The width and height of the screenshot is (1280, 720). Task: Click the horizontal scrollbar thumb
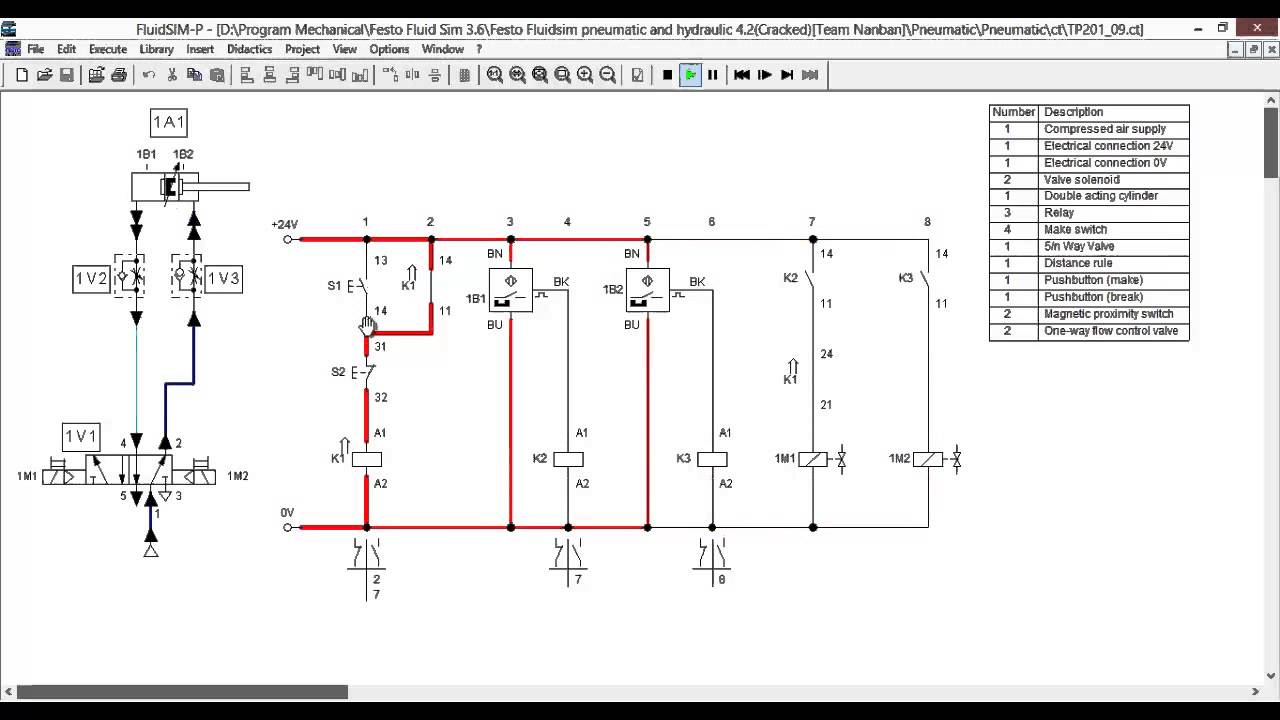click(182, 692)
